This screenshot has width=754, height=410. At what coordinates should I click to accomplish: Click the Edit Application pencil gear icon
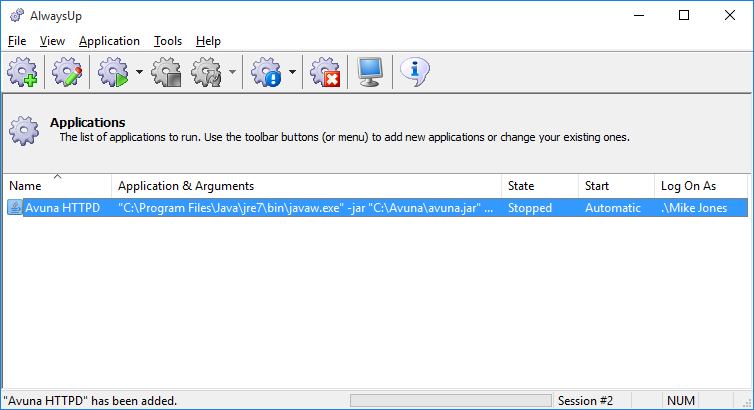pyautogui.click(x=67, y=72)
